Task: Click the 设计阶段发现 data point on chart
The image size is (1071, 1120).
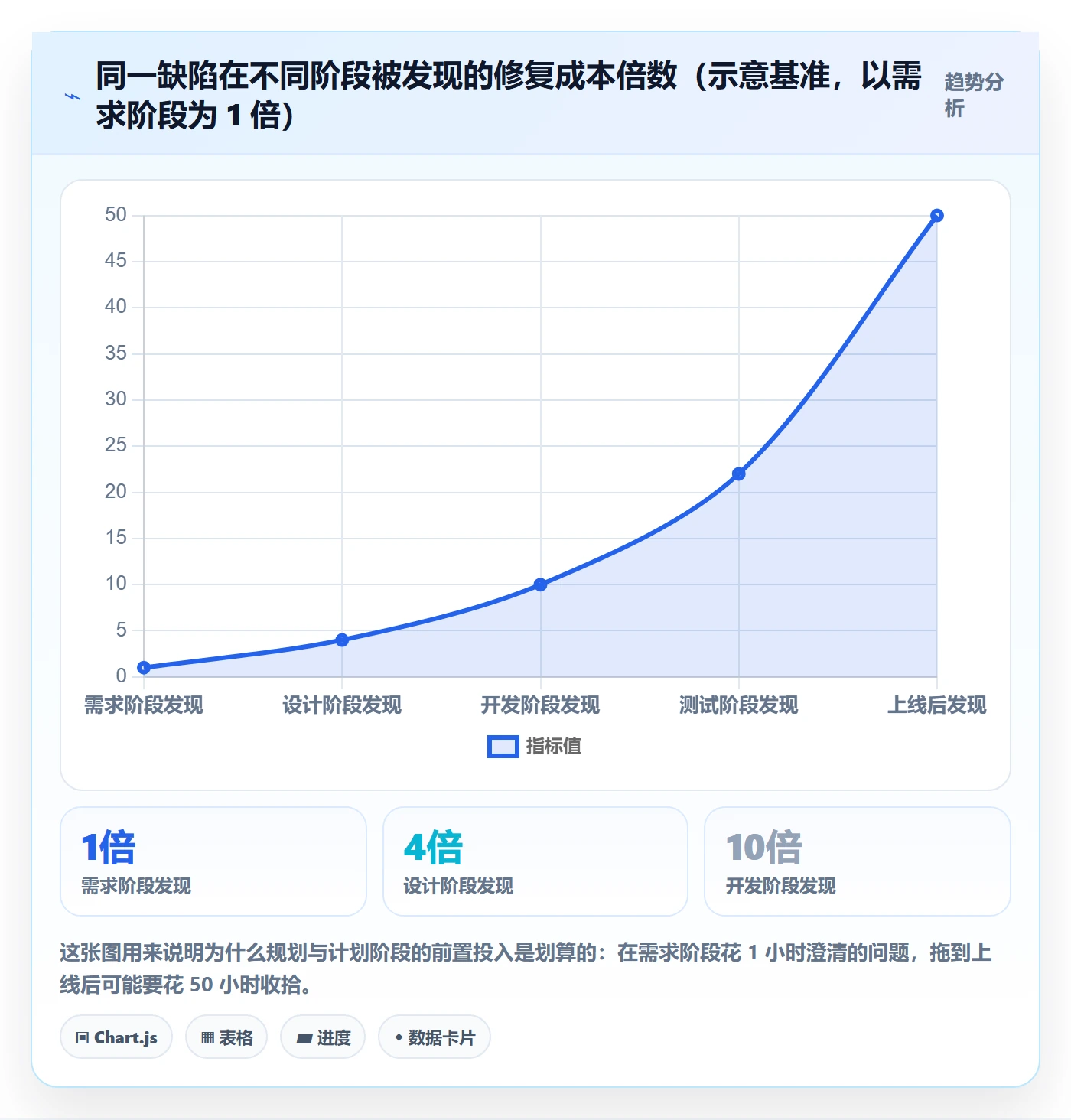Action: [342, 640]
